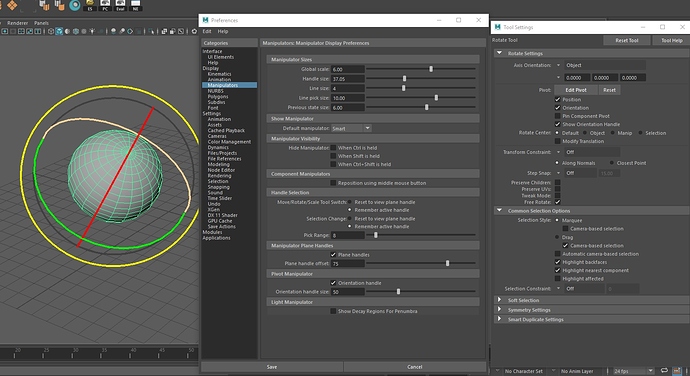Click the Eval shelf icon
The width and height of the screenshot is (690, 376).
click(x=120, y=5)
